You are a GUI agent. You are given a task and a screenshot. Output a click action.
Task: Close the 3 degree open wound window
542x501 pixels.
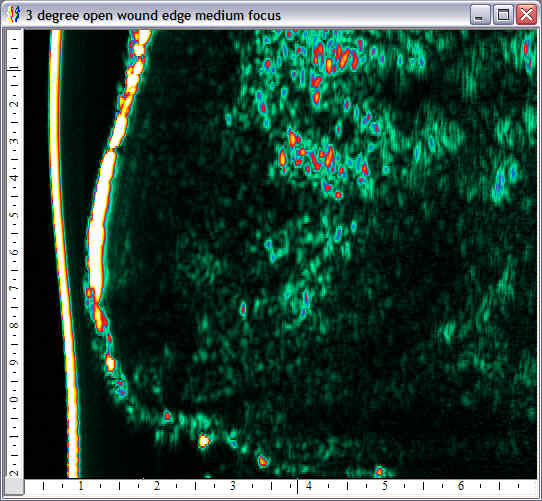click(526, 15)
